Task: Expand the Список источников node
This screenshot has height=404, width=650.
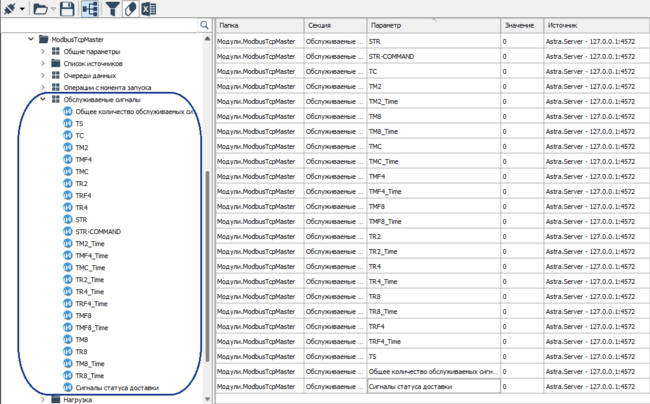Action: (42, 64)
